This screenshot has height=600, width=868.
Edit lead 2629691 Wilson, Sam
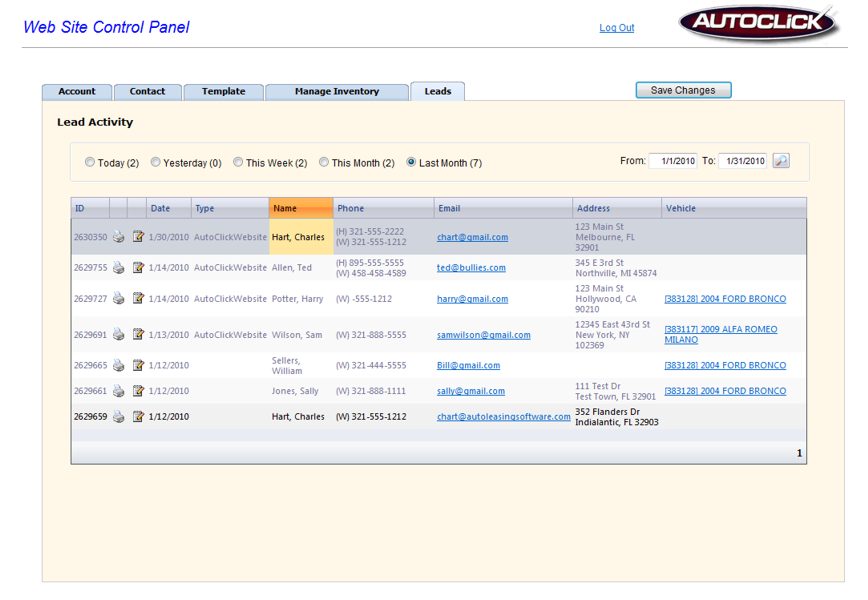138,335
